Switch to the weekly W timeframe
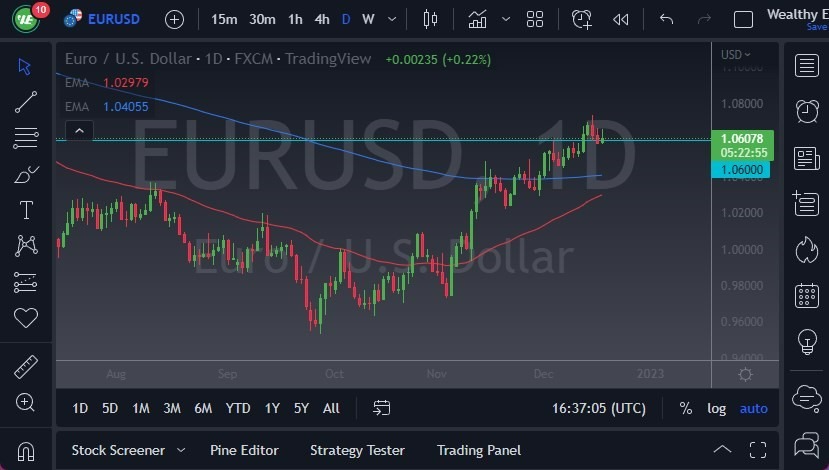Screen dimensions: 829x470 click(x=368, y=20)
